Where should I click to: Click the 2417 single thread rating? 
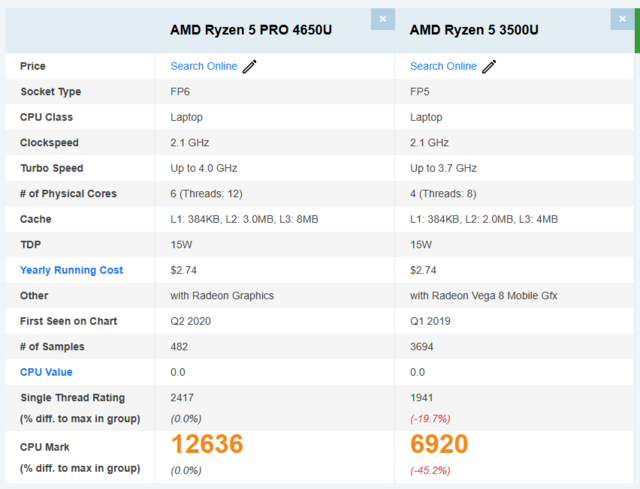click(x=182, y=398)
